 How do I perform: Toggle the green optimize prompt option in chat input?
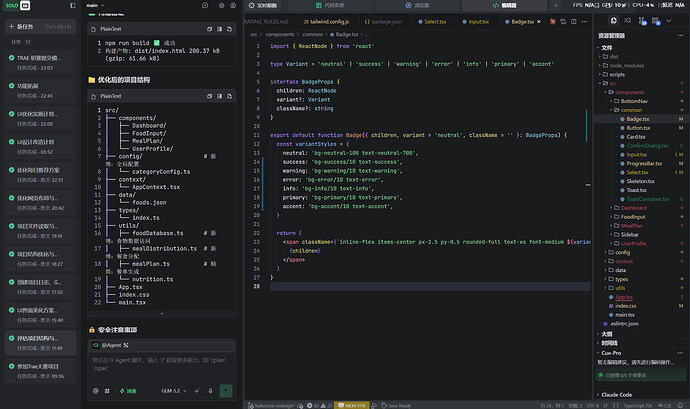(128, 391)
